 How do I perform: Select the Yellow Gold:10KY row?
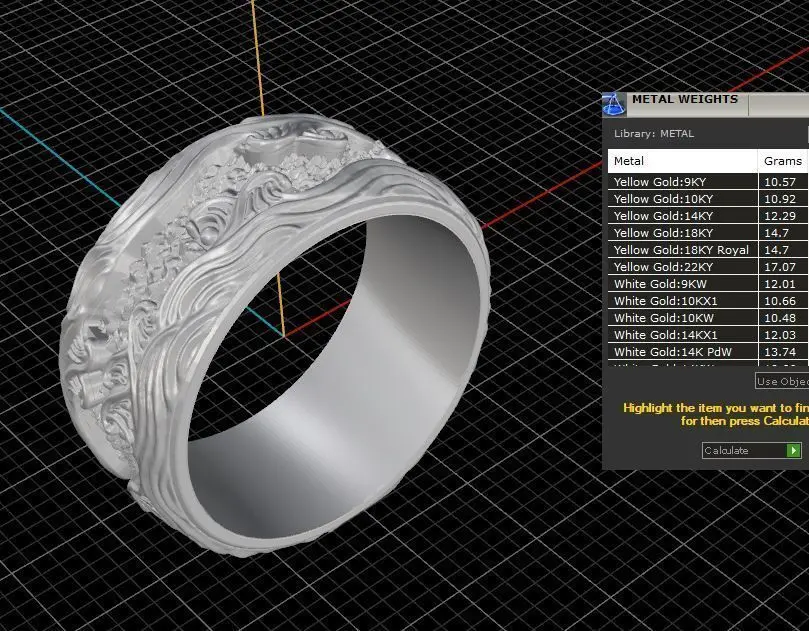pyautogui.click(x=708, y=199)
